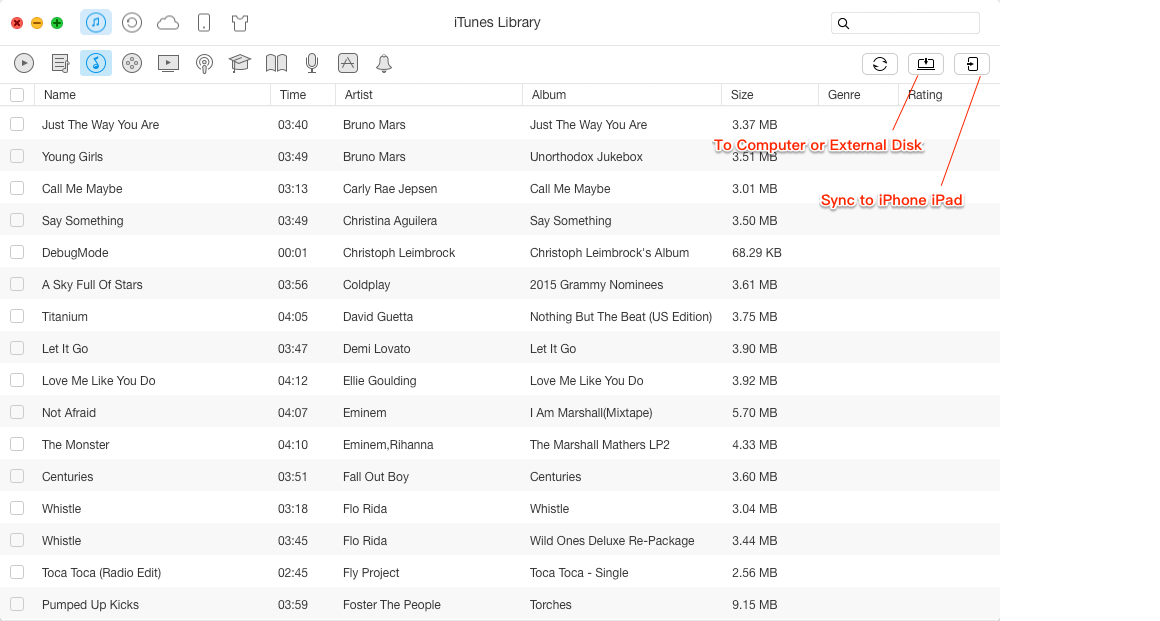Open the T-shirt skin icon
Screen dimensions: 1160x621
click(240, 23)
